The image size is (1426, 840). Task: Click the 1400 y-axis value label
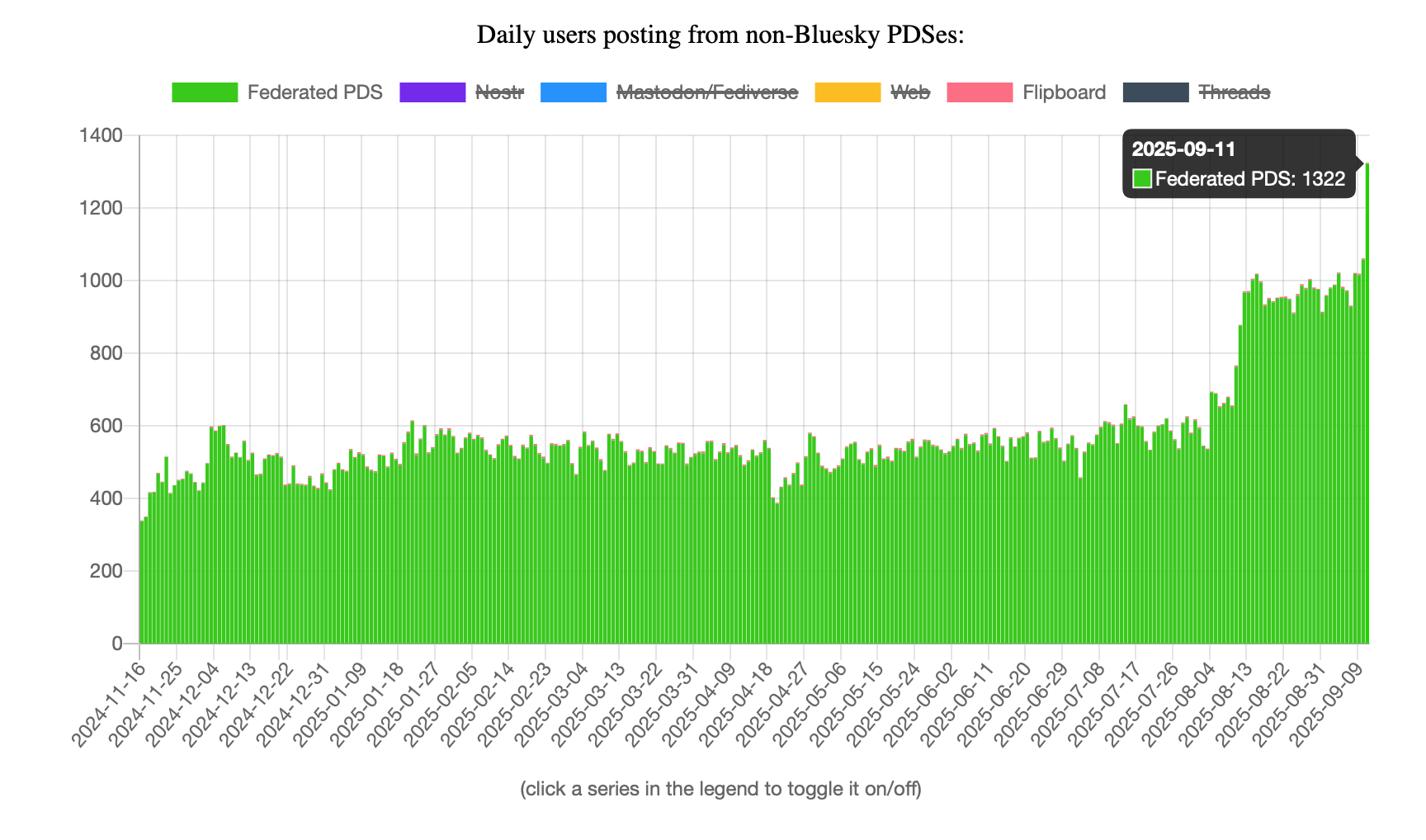pyautogui.click(x=100, y=135)
